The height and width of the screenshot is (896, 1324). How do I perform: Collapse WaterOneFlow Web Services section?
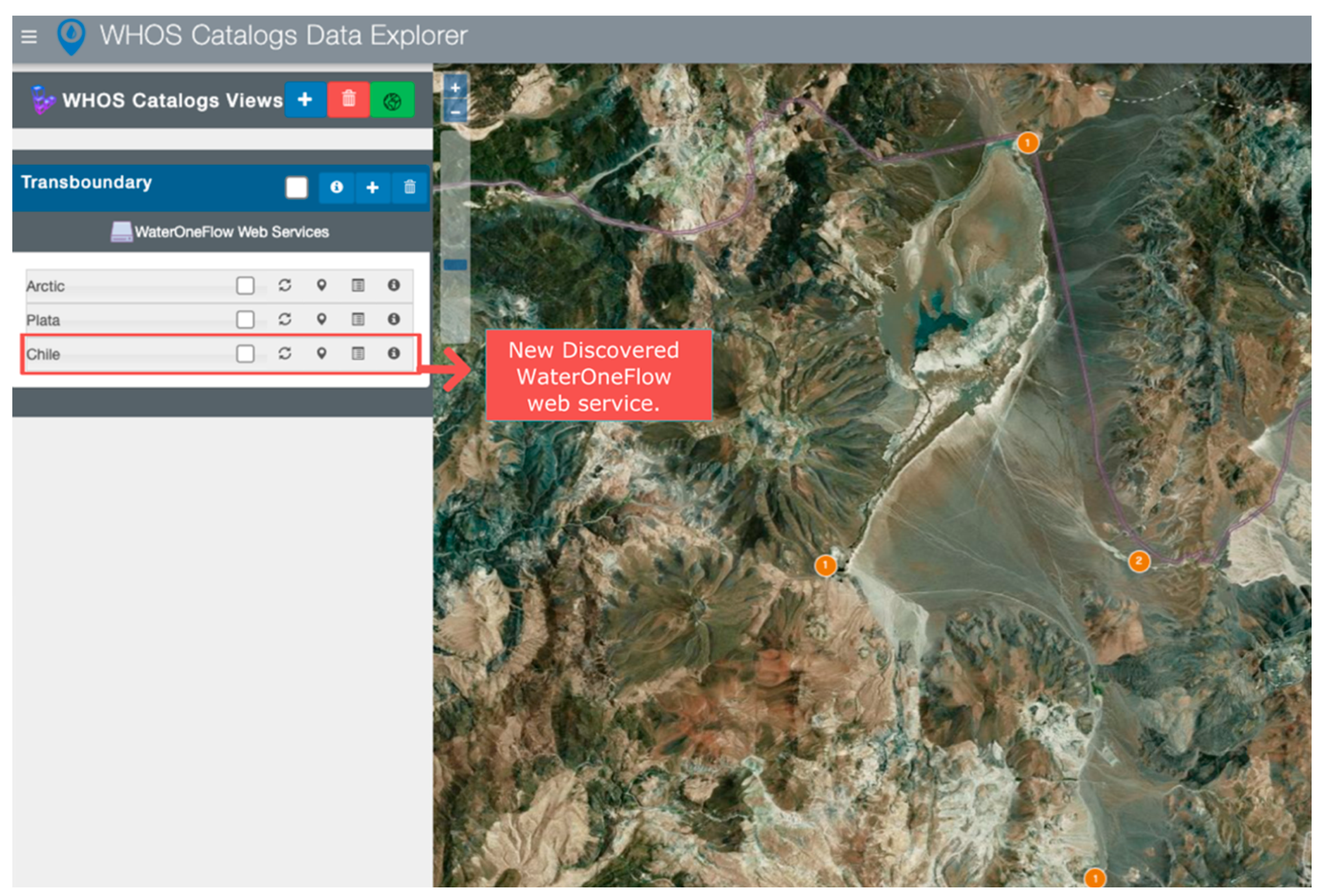pos(220,232)
